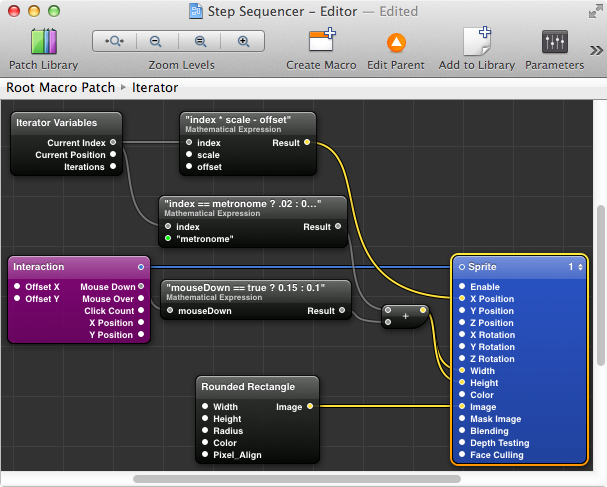Click Sprite Z Rotation input port
Screen dimensions: 607x487
coord(462,358)
